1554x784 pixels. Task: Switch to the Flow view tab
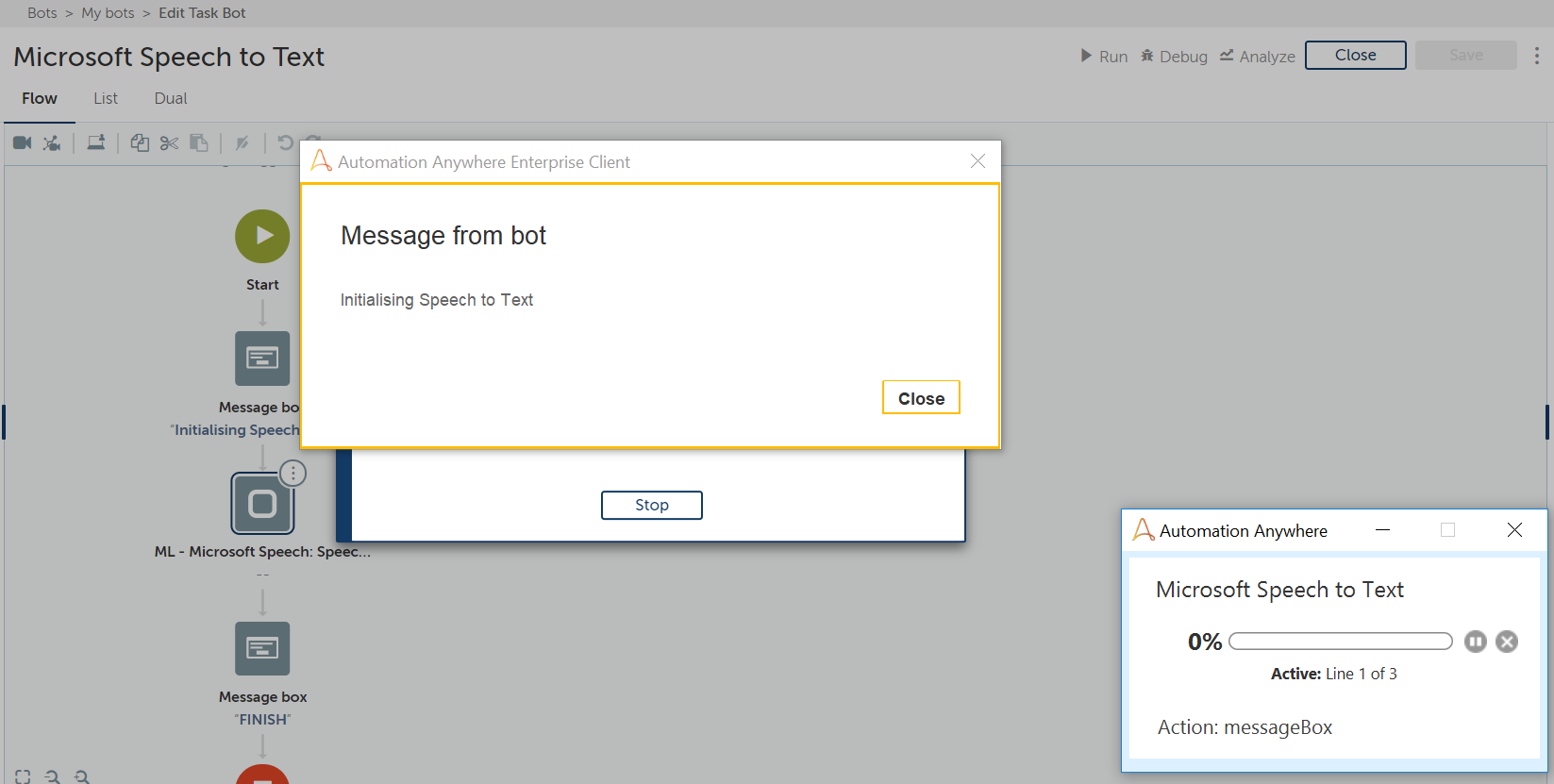click(x=40, y=98)
